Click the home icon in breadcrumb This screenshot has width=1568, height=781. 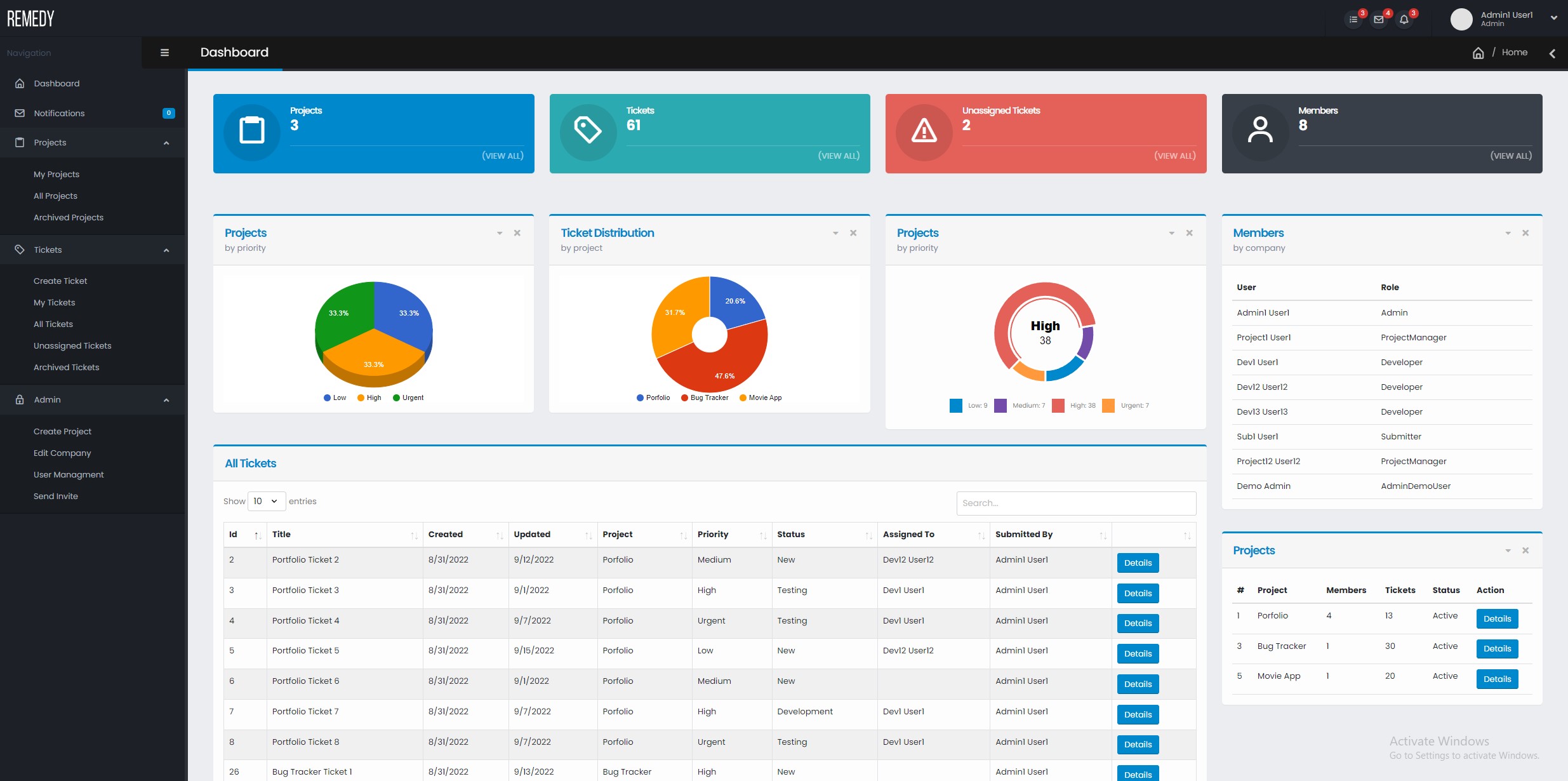point(1478,53)
